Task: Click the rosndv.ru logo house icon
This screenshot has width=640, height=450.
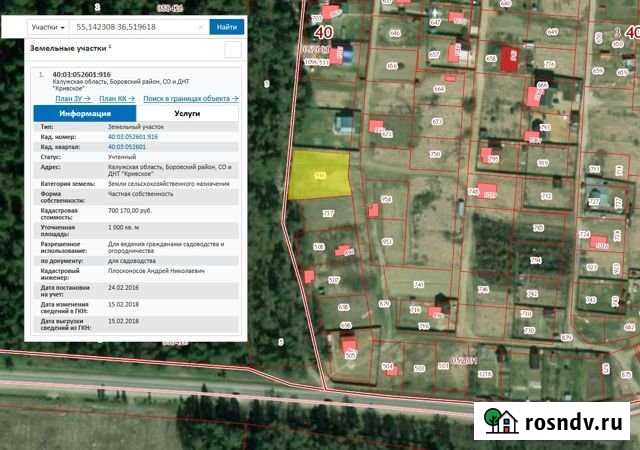Action: [x=501, y=421]
